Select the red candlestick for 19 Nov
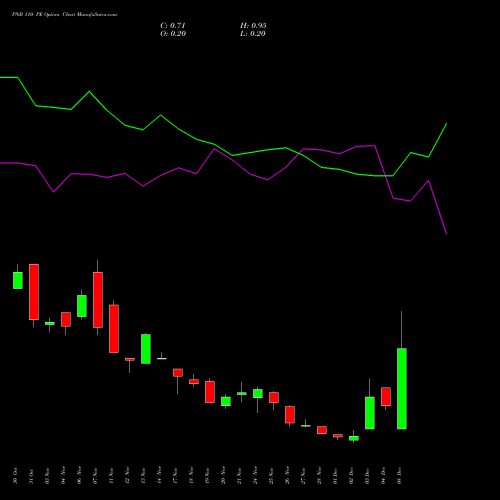The image size is (500, 500). 210,392
